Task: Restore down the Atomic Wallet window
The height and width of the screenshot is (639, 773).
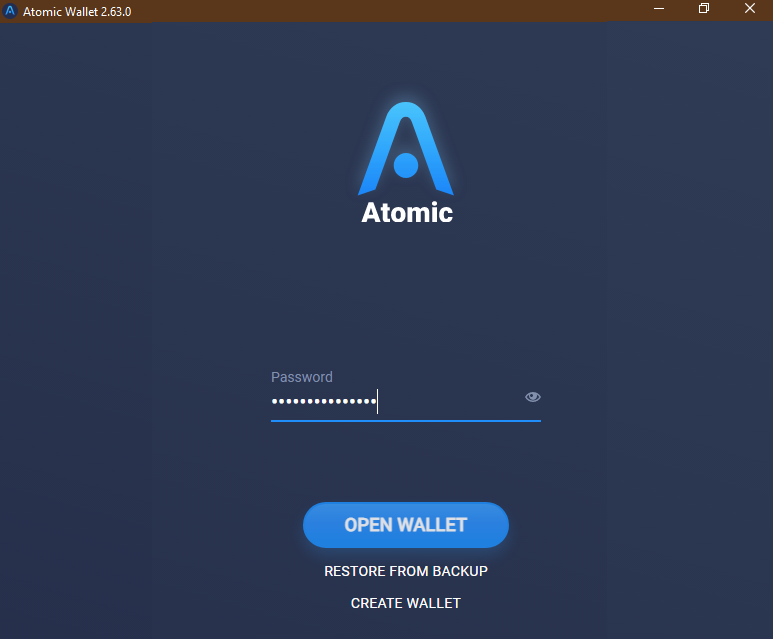Action: (704, 9)
